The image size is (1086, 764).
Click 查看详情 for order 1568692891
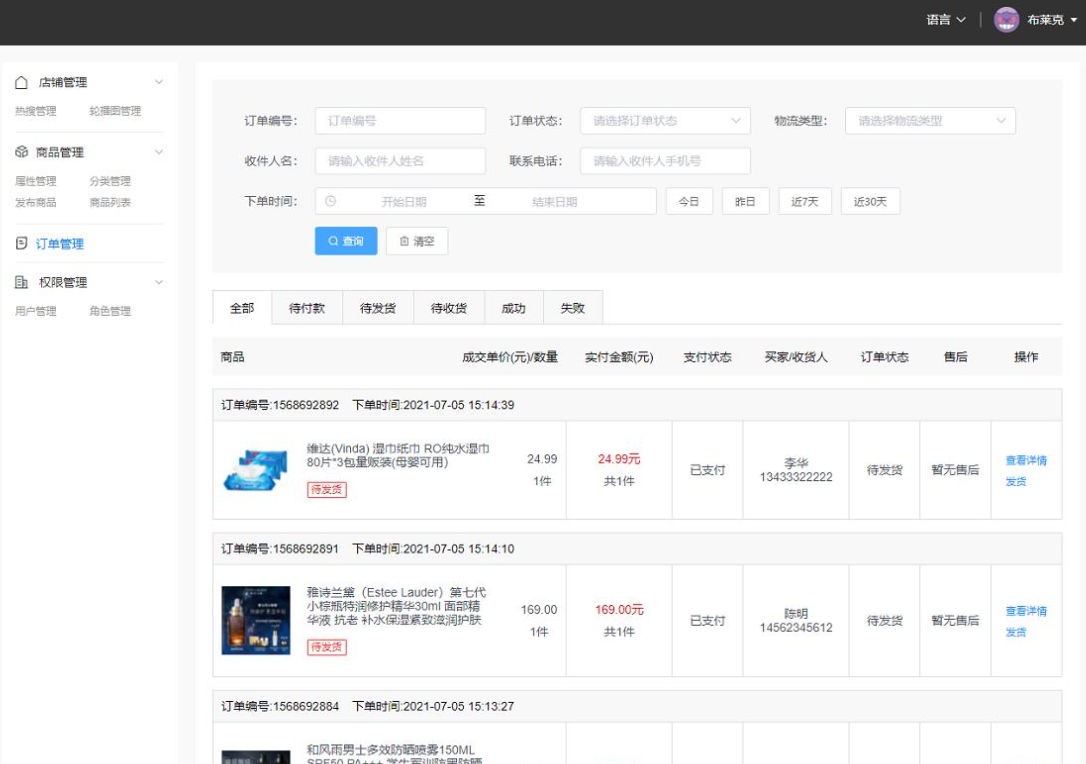[1026, 611]
